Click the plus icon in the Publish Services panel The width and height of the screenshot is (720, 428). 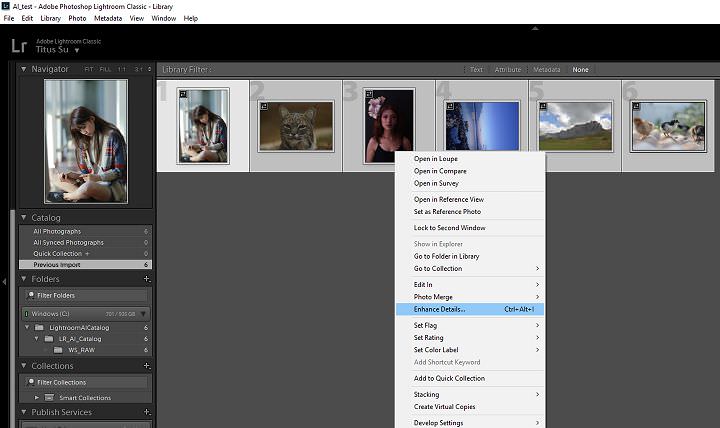tap(147, 412)
